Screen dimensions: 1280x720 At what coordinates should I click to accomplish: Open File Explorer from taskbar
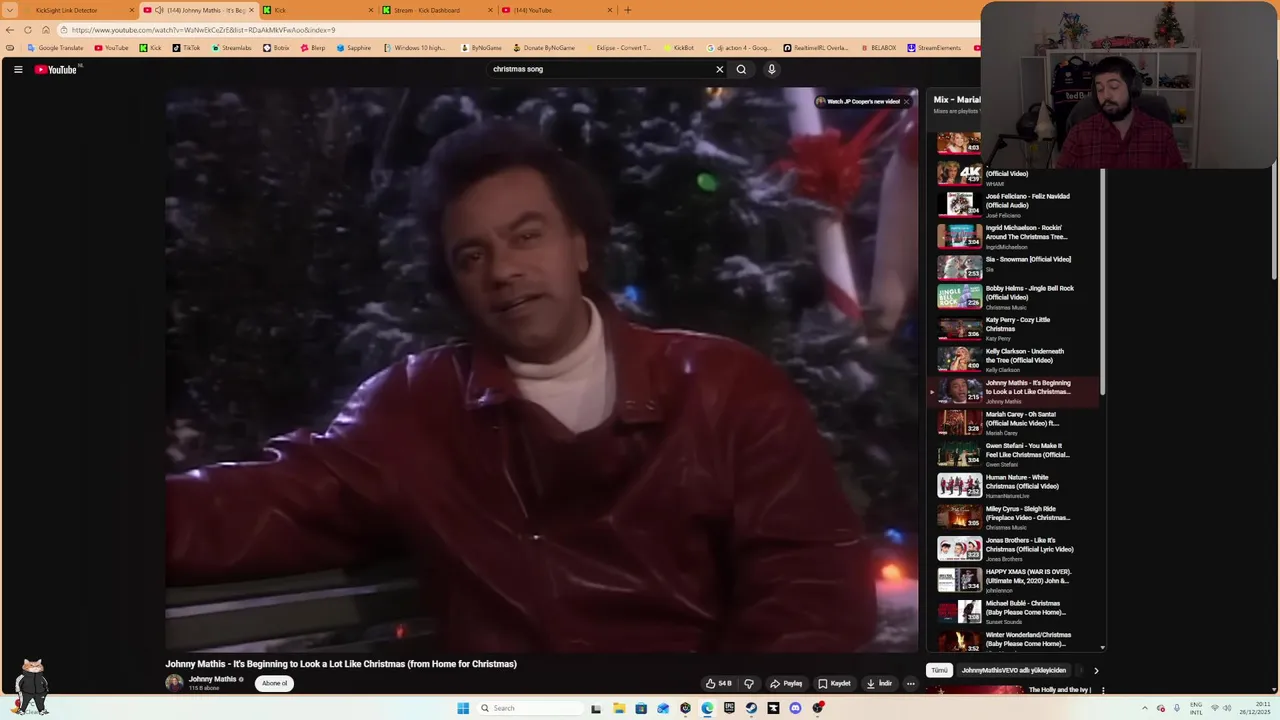tap(619, 708)
